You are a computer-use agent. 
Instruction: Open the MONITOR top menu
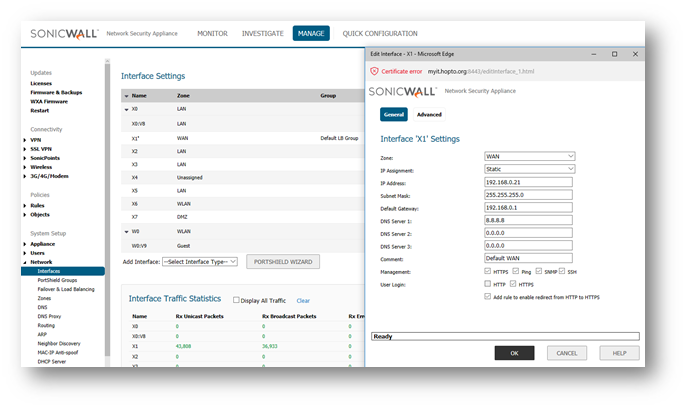coord(212,33)
